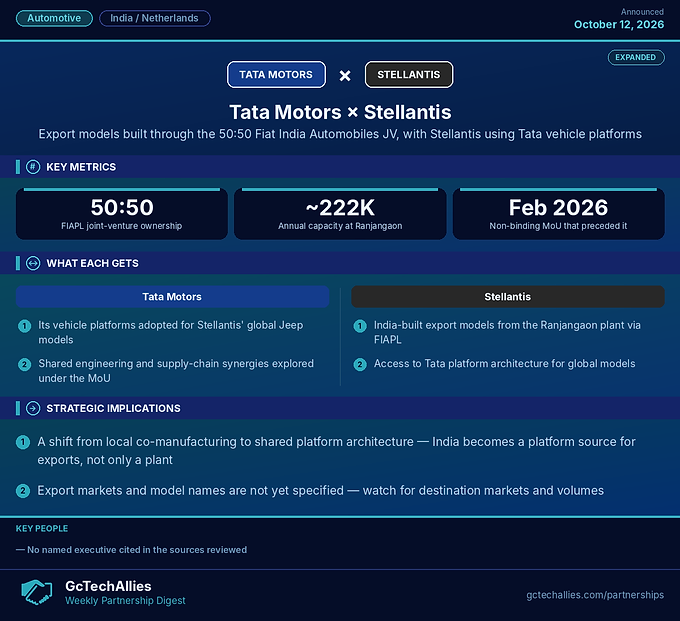Select the ~222K annual capacity metric card
The width and height of the screenshot is (680, 621).
[x=340, y=214]
